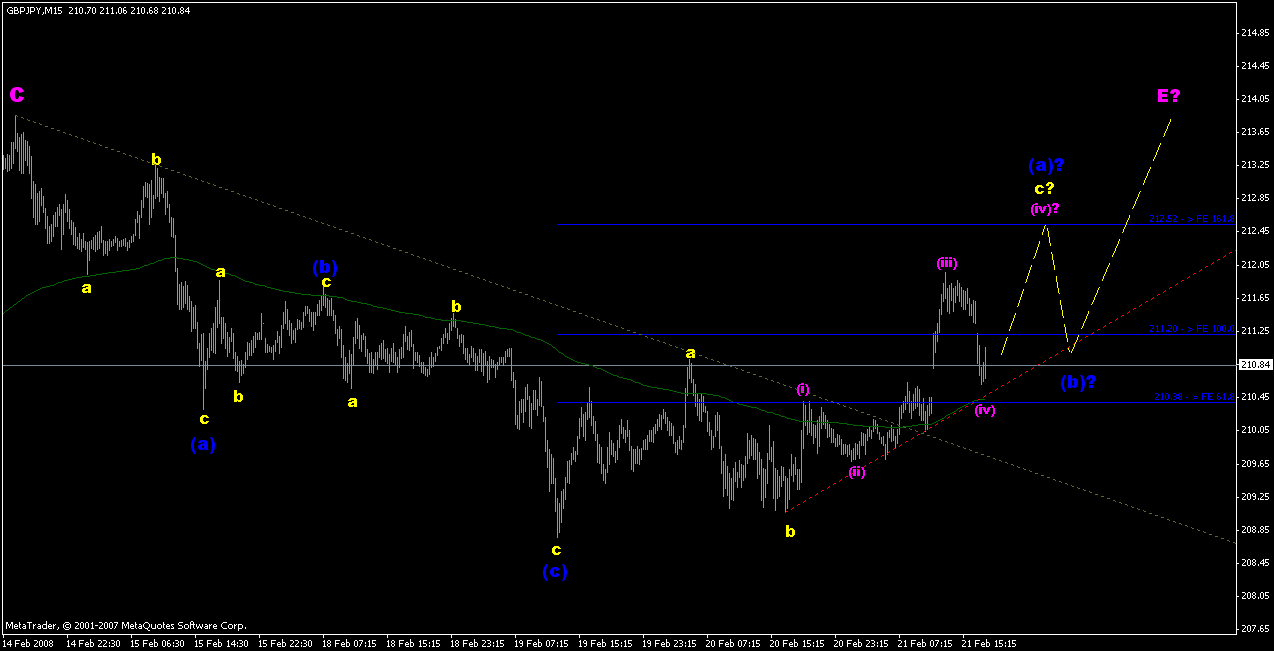Click price level 210.05 on the axis

[x=1256, y=430]
